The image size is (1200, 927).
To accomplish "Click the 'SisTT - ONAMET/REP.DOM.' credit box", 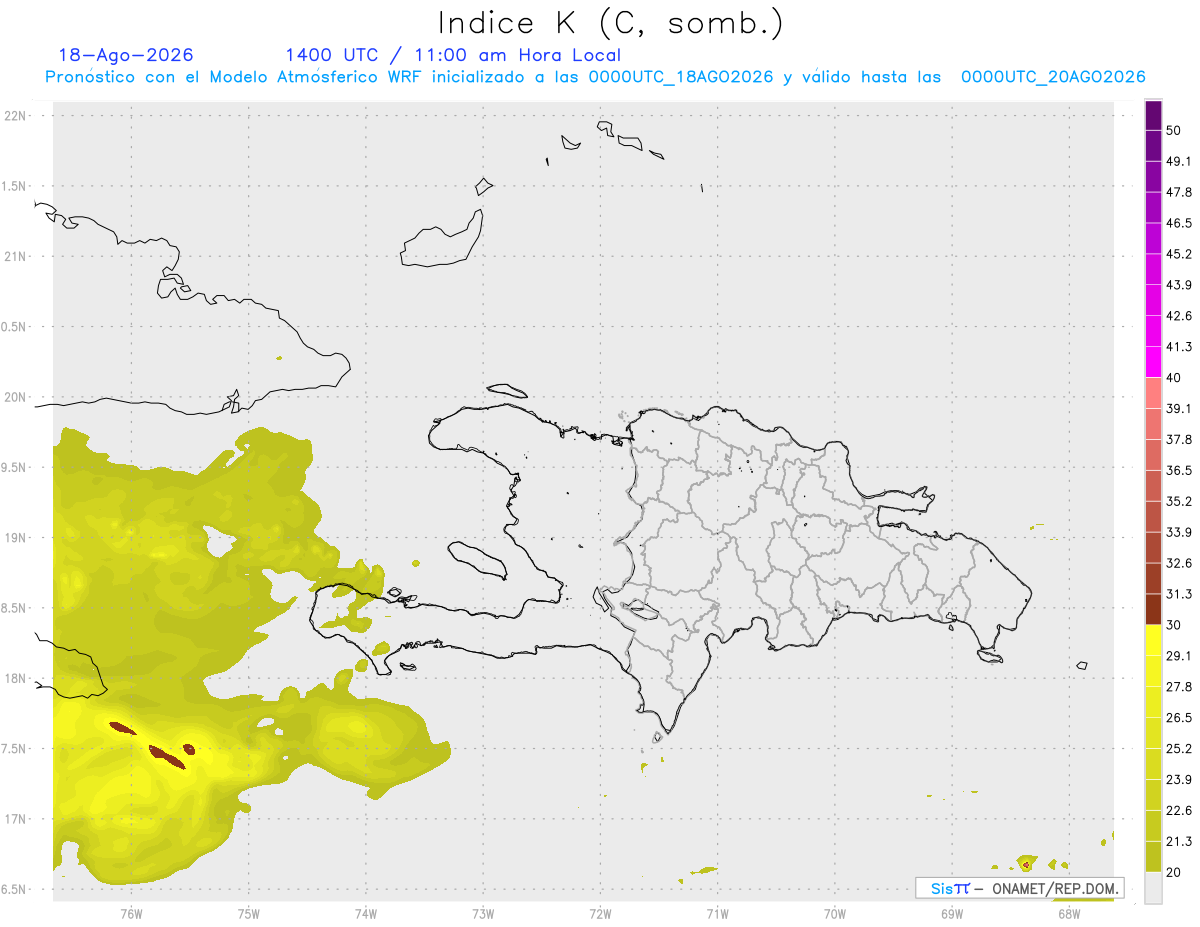I will (1019, 888).
